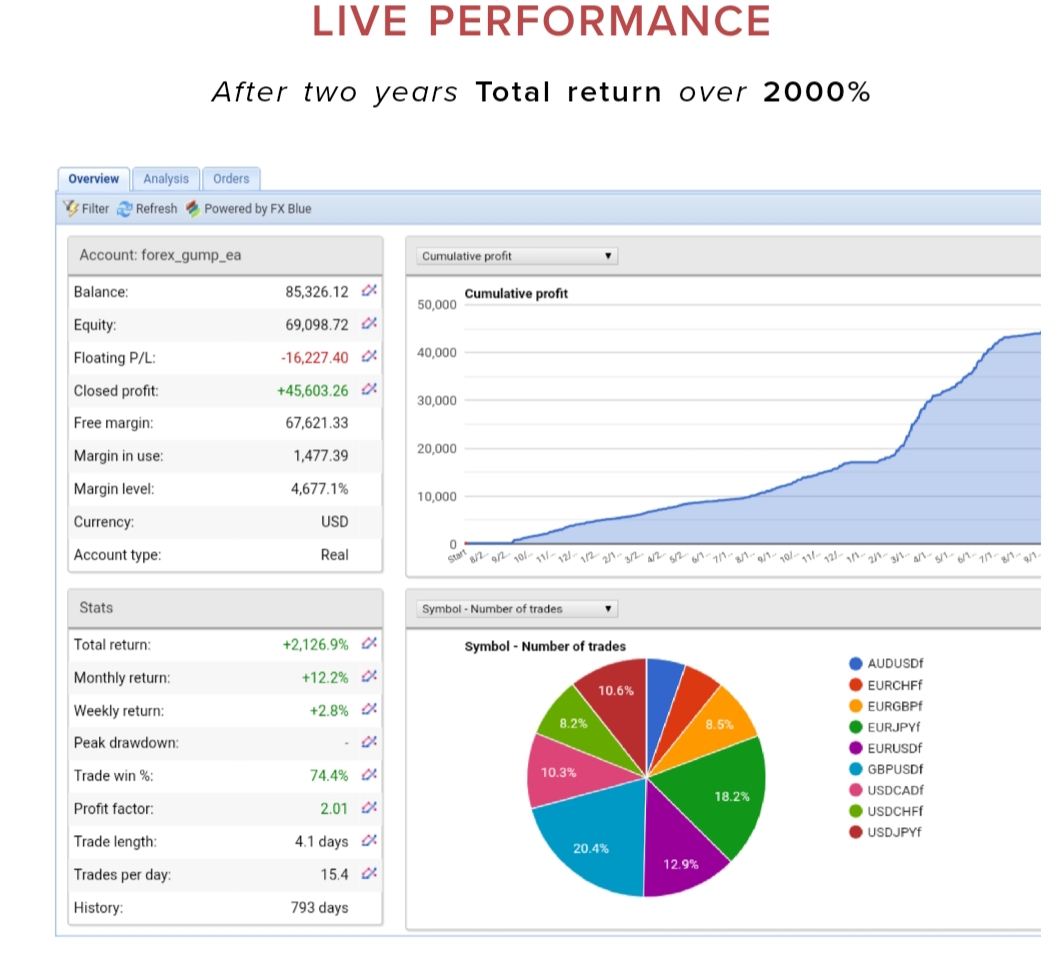Click the 10.6% dark red pie slice
This screenshot has height=970, width=1056.
pos(616,701)
